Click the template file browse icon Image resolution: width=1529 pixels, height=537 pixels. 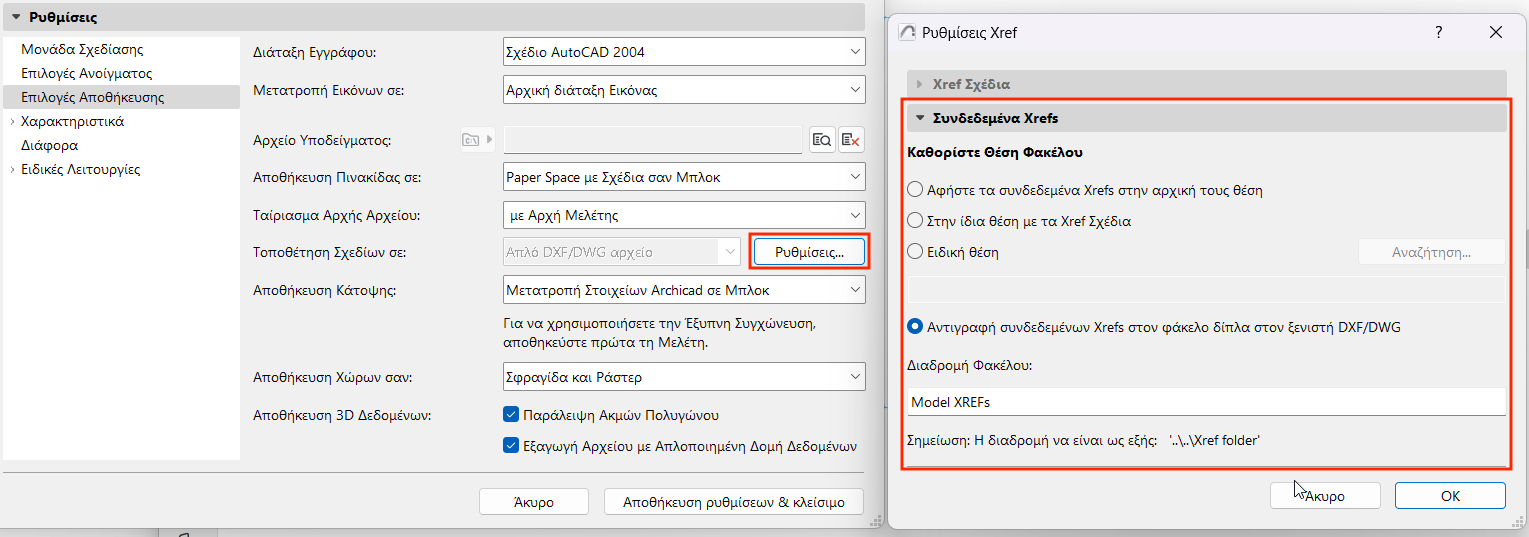[x=821, y=140]
